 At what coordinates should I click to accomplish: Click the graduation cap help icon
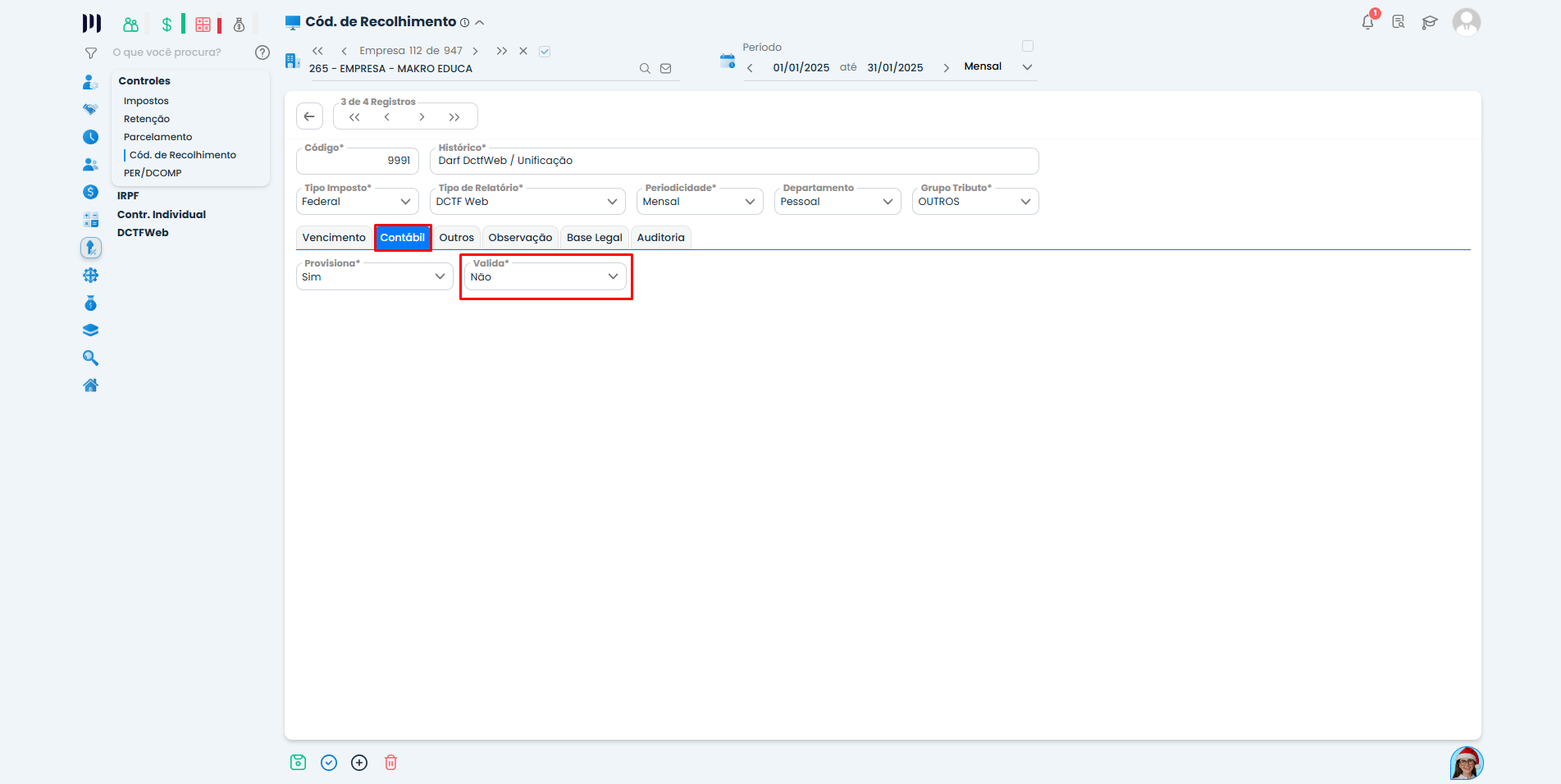click(x=1430, y=22)
